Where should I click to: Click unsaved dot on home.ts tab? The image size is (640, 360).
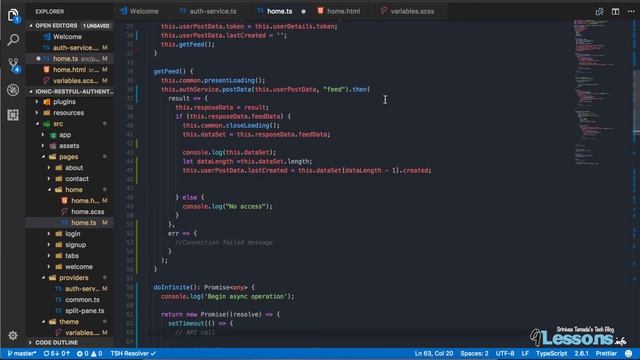(x=303, y=11)
